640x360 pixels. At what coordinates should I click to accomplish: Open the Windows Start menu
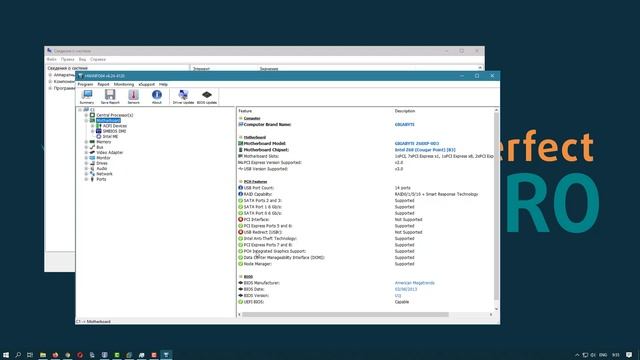click(6, 355)
